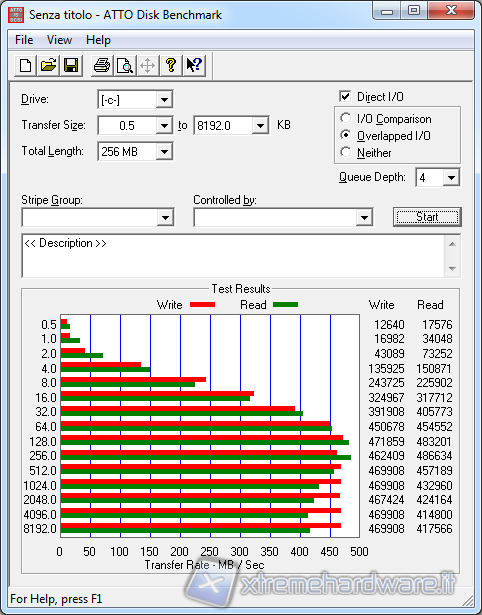Choose the Neither radio option
482x615 pixels.
(x=346, y=152)
